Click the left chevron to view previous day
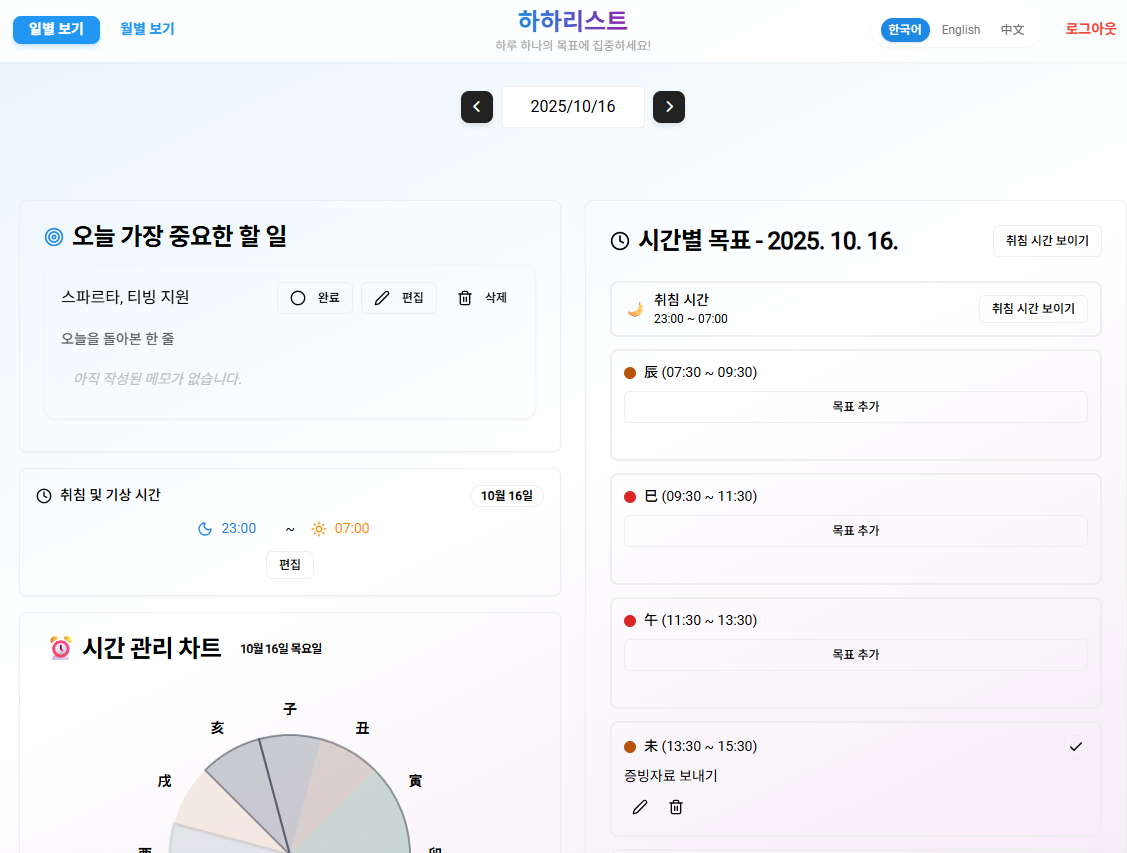 477,107
